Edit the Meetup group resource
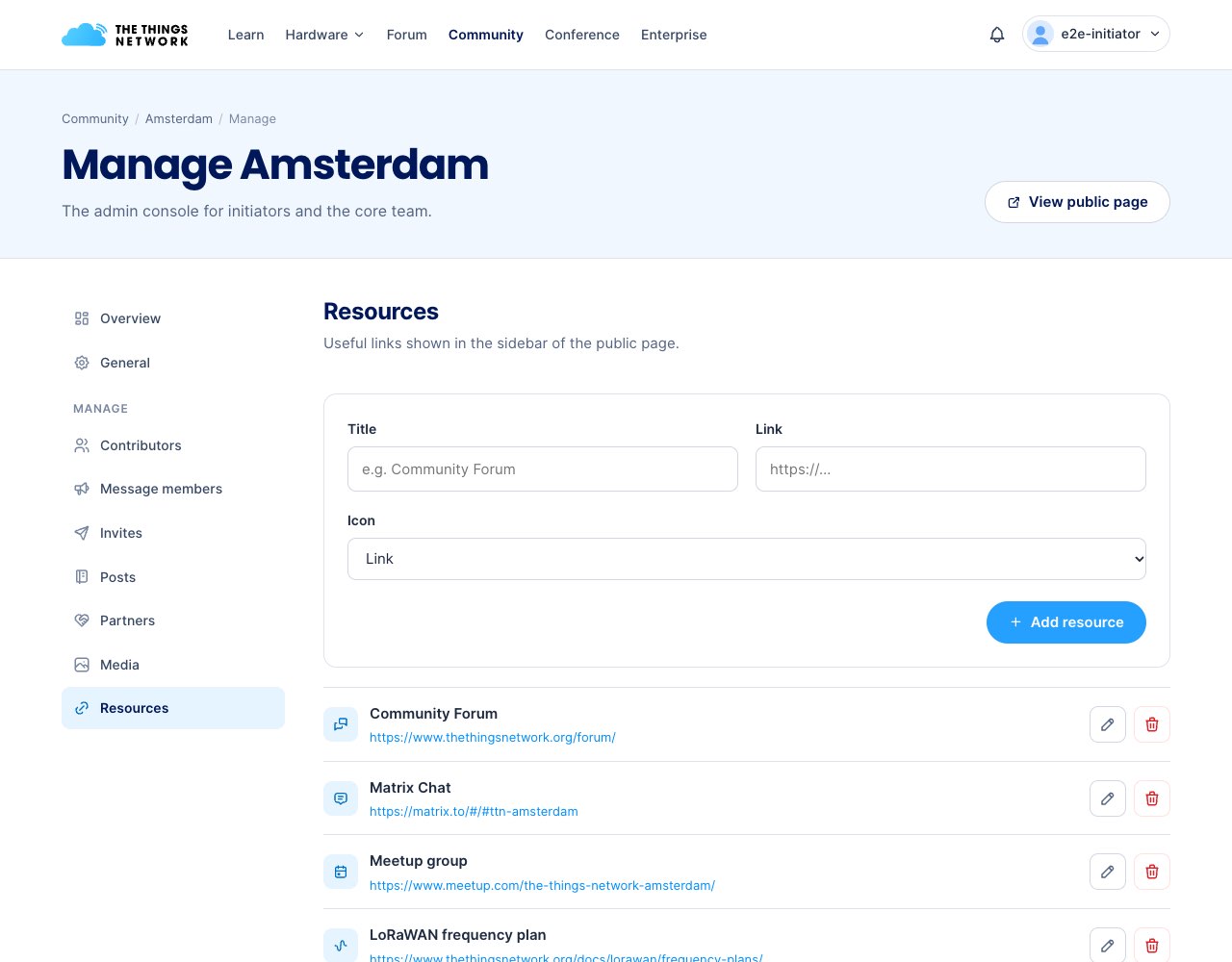This screenshot has width=1232, height=962. coord(1108,872)
